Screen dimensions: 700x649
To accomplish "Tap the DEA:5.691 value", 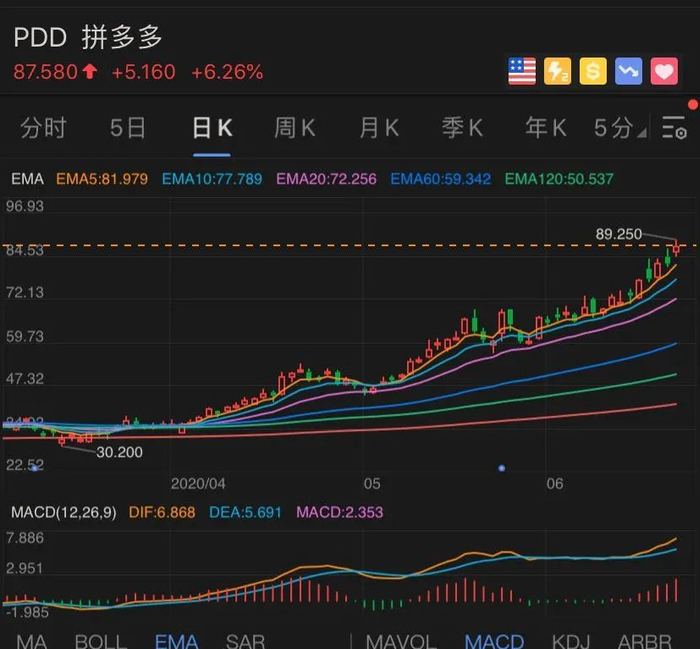I will click(245, 512).
